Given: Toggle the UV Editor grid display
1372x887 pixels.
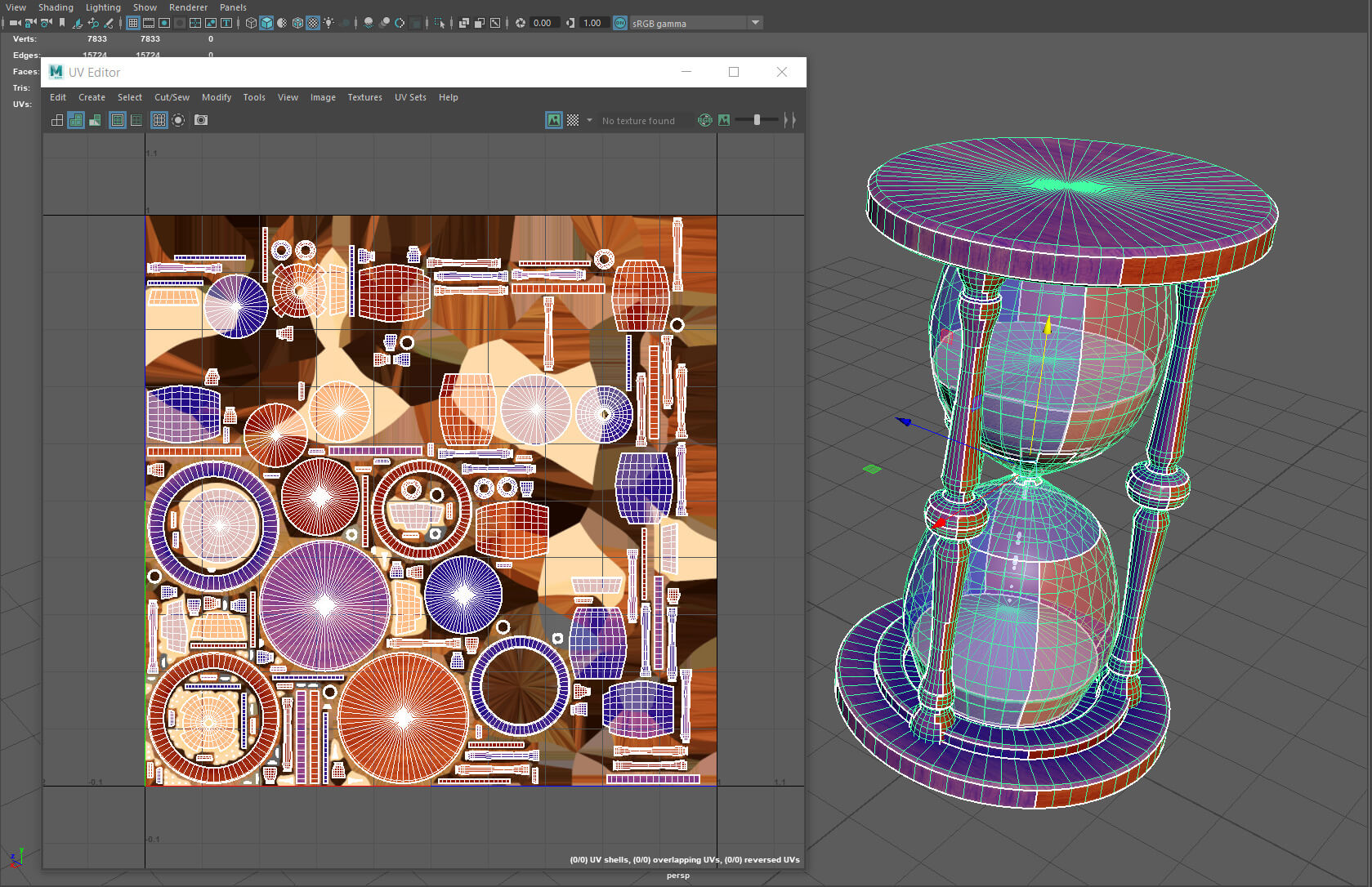Looking at the screenshot, I should pos(159,120).
